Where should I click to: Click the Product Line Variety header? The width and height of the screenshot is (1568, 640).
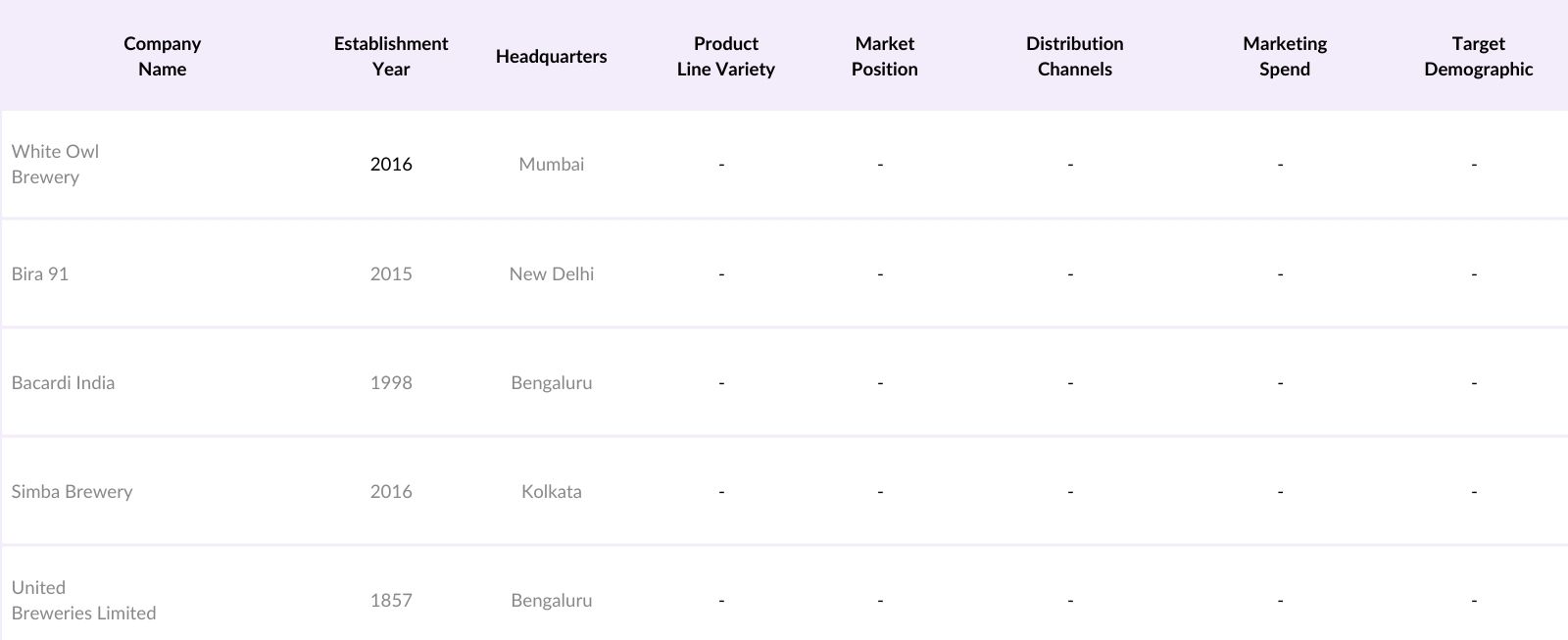pos(725,56)
